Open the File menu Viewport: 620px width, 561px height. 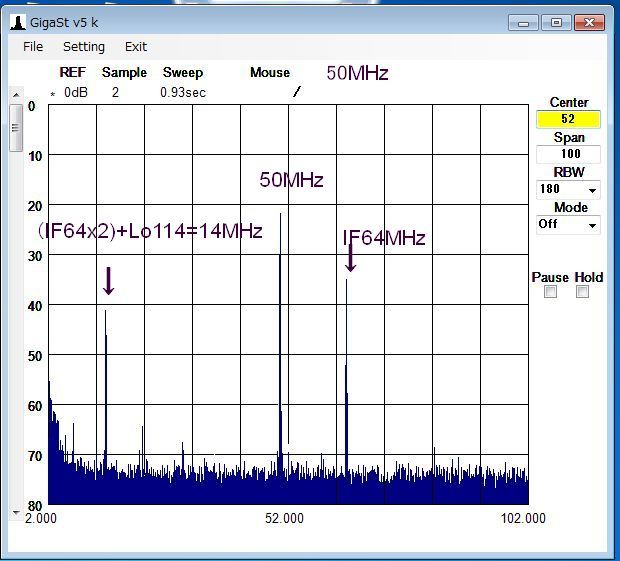33,47
